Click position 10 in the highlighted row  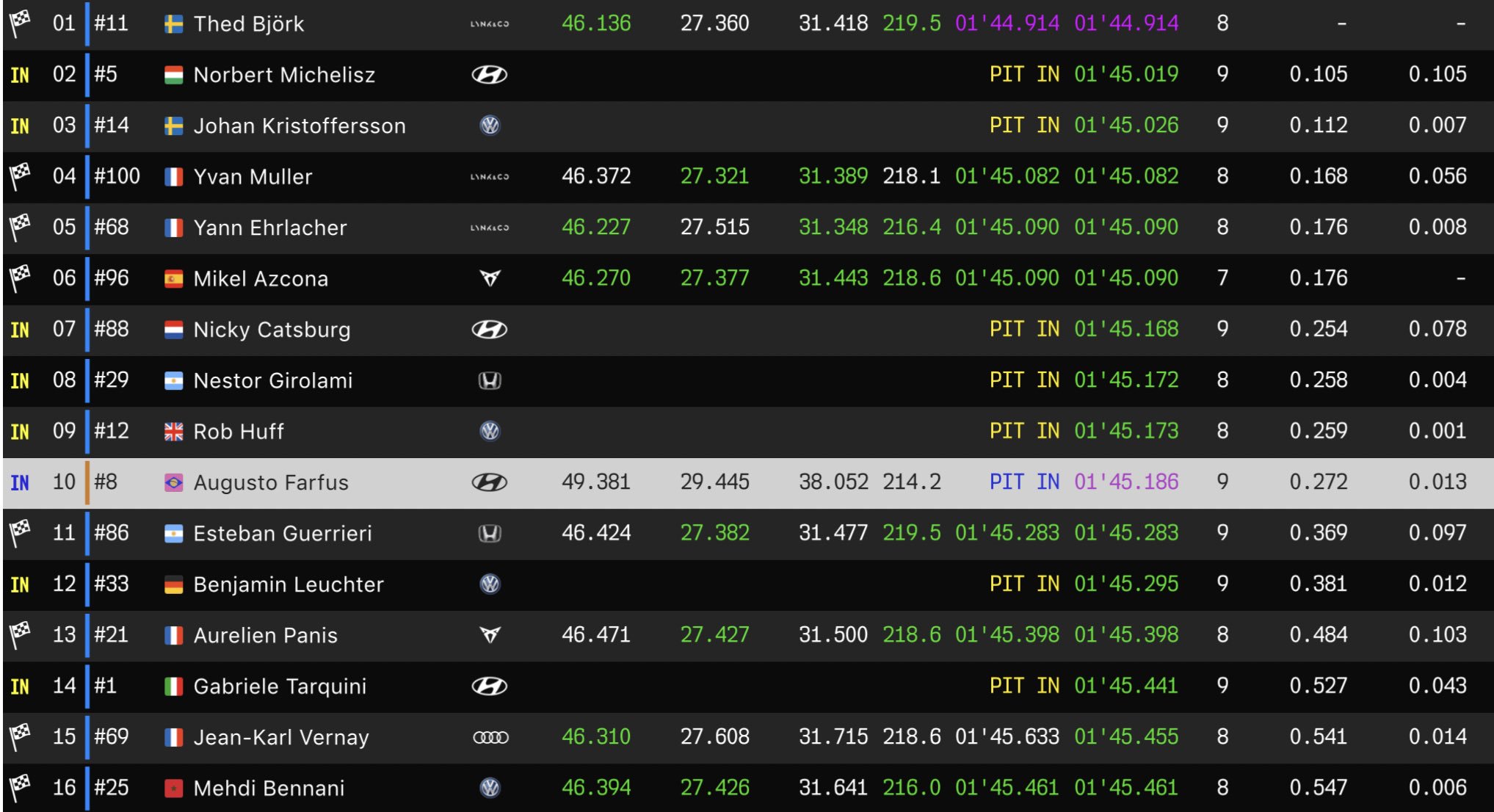[x=64, y=482]
